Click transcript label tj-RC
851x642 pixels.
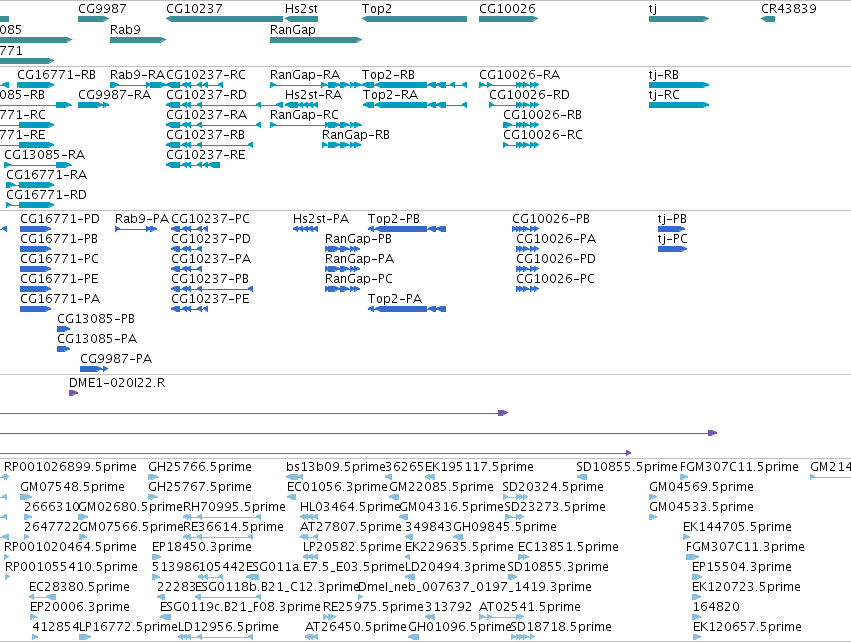point(664,95)
